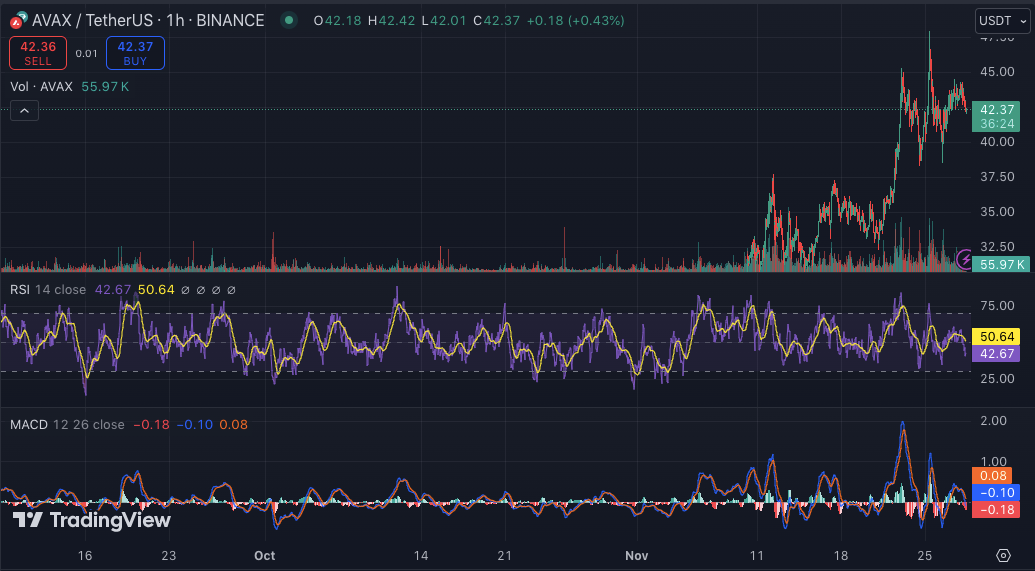
Task: Click purple RSI axis tag 42.67
Action: coord(996,354)
